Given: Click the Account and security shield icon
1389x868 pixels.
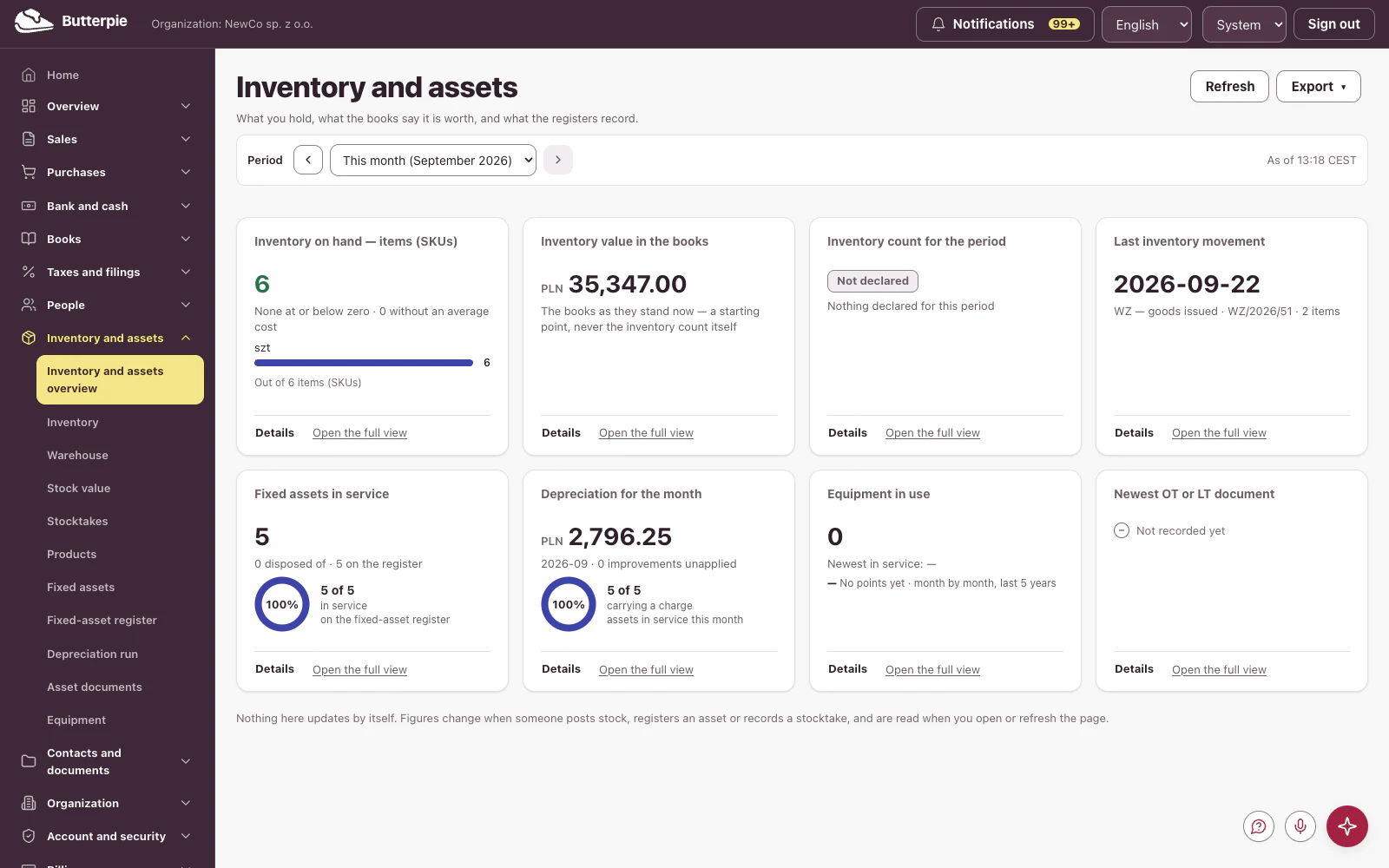Looking at the screenshot, I should (29, 836).
